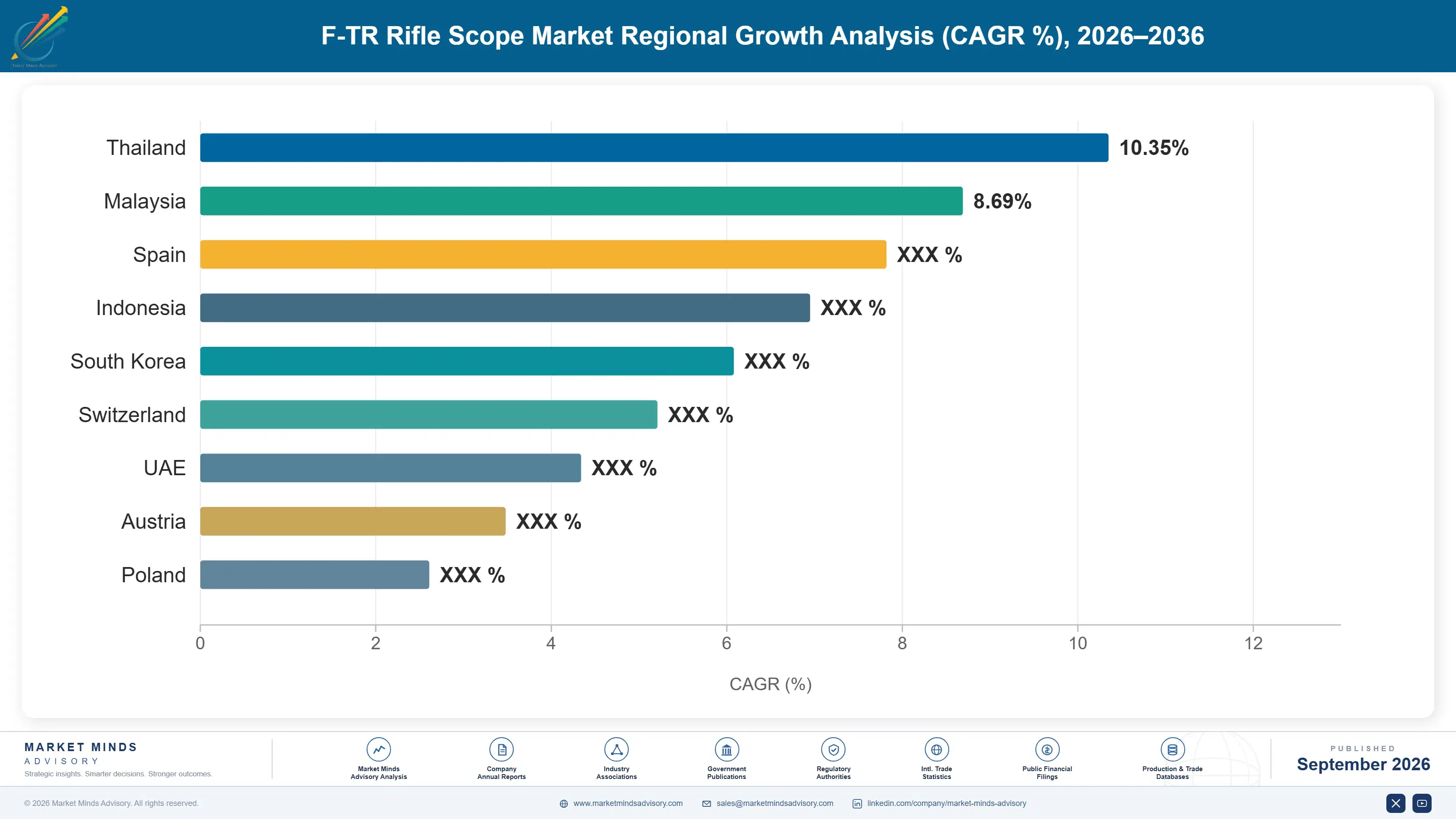
Task: Click the Company Annual Reports document icon
Action: pyautogui.click(x=501, y=749)
